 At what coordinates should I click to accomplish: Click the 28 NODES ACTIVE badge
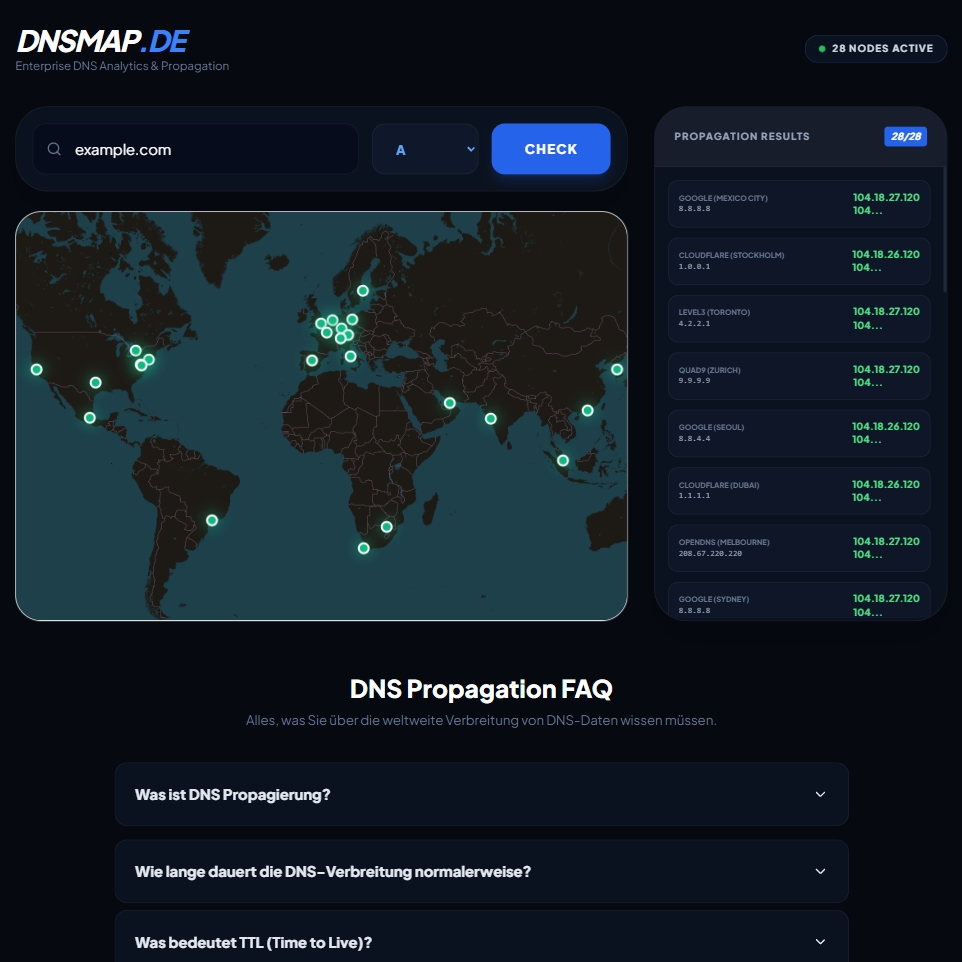[x=876, y=48]
